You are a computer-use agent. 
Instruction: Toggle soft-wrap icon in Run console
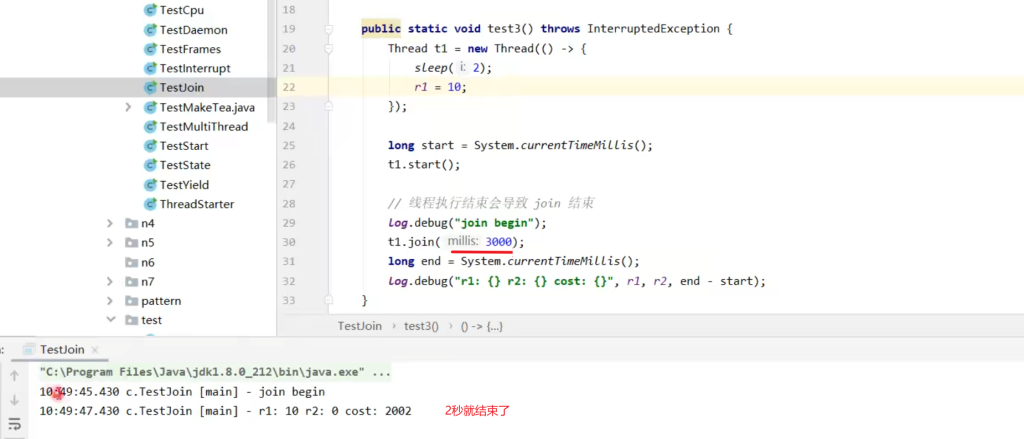pyautogui.click(x=14, y=425)
